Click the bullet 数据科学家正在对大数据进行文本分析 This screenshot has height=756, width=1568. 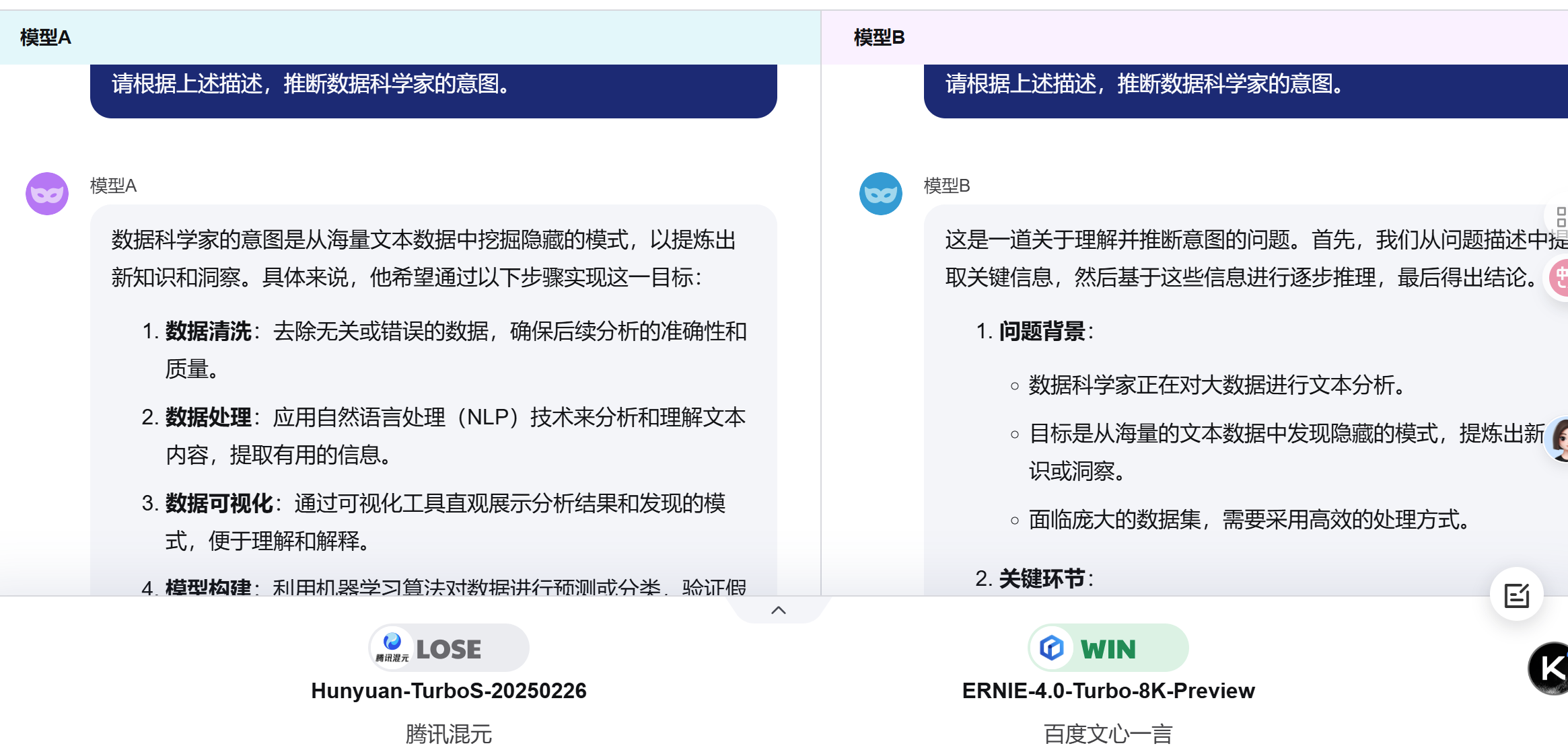1217,385
